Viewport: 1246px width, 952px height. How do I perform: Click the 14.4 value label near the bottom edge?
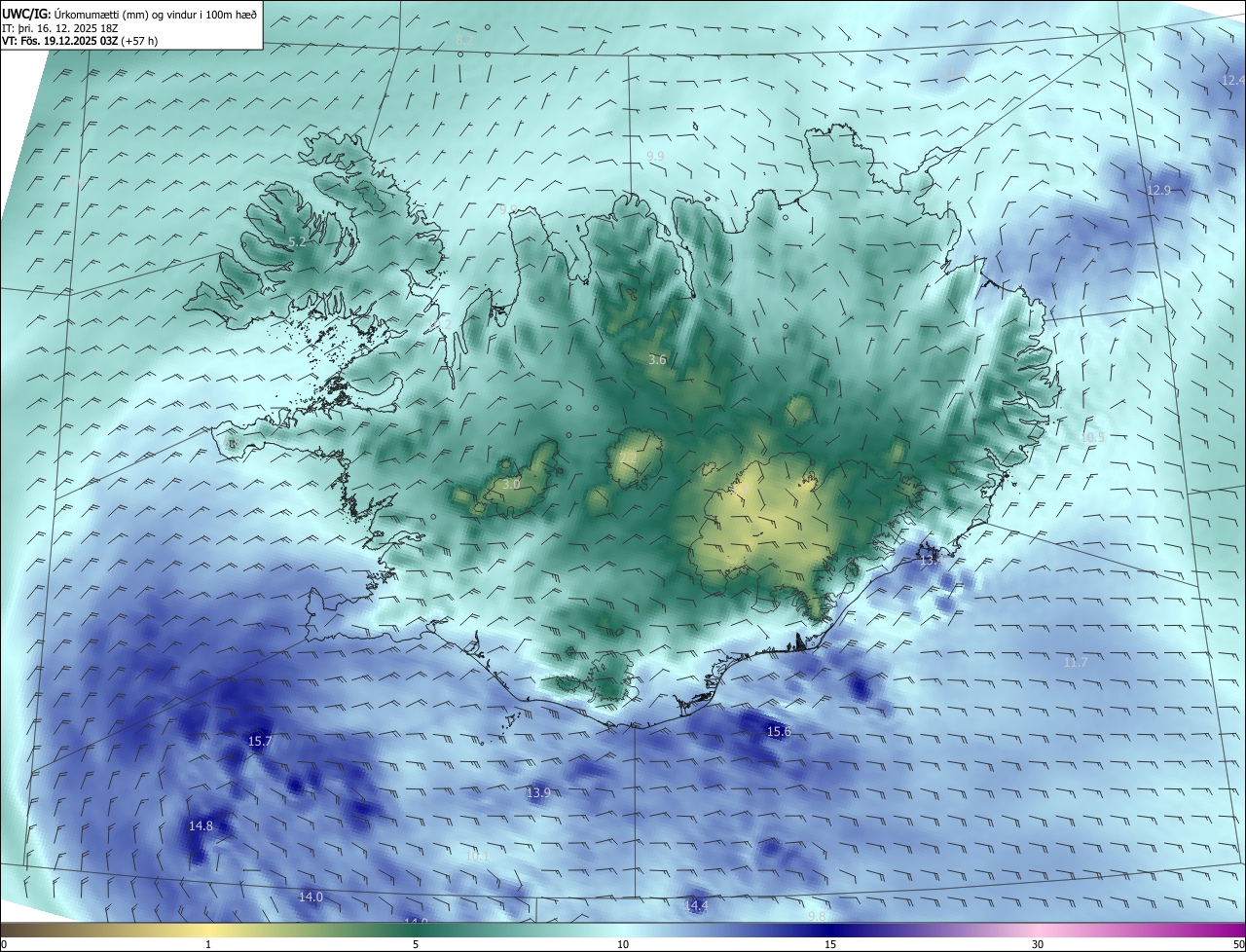pos(696,905)
